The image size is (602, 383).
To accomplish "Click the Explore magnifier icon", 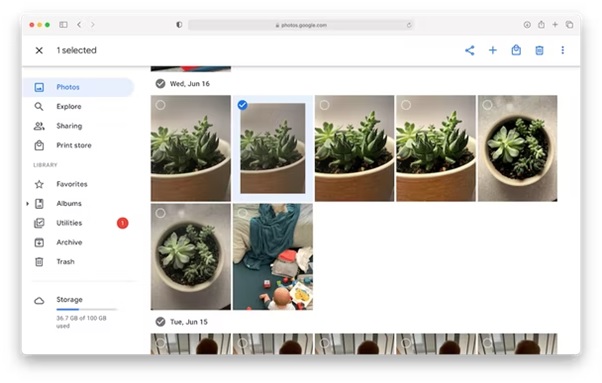I will click(39, 106).
